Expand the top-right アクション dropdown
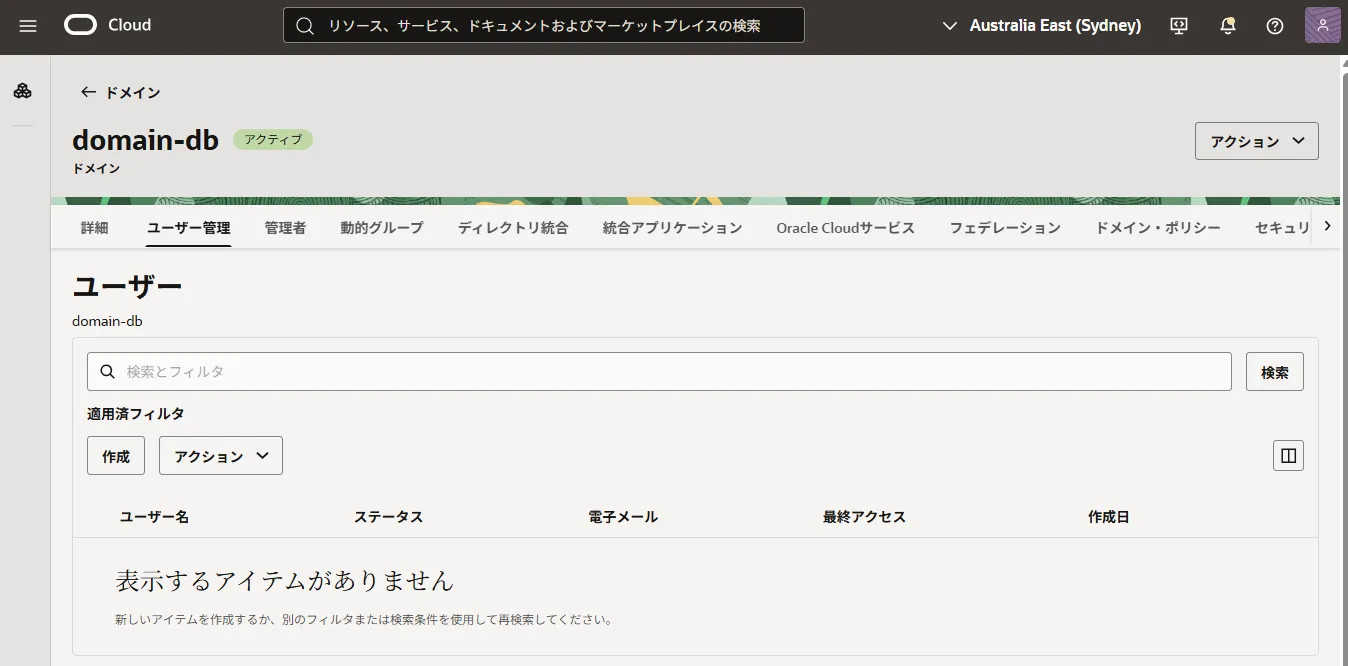 (x=1256, y=140)
